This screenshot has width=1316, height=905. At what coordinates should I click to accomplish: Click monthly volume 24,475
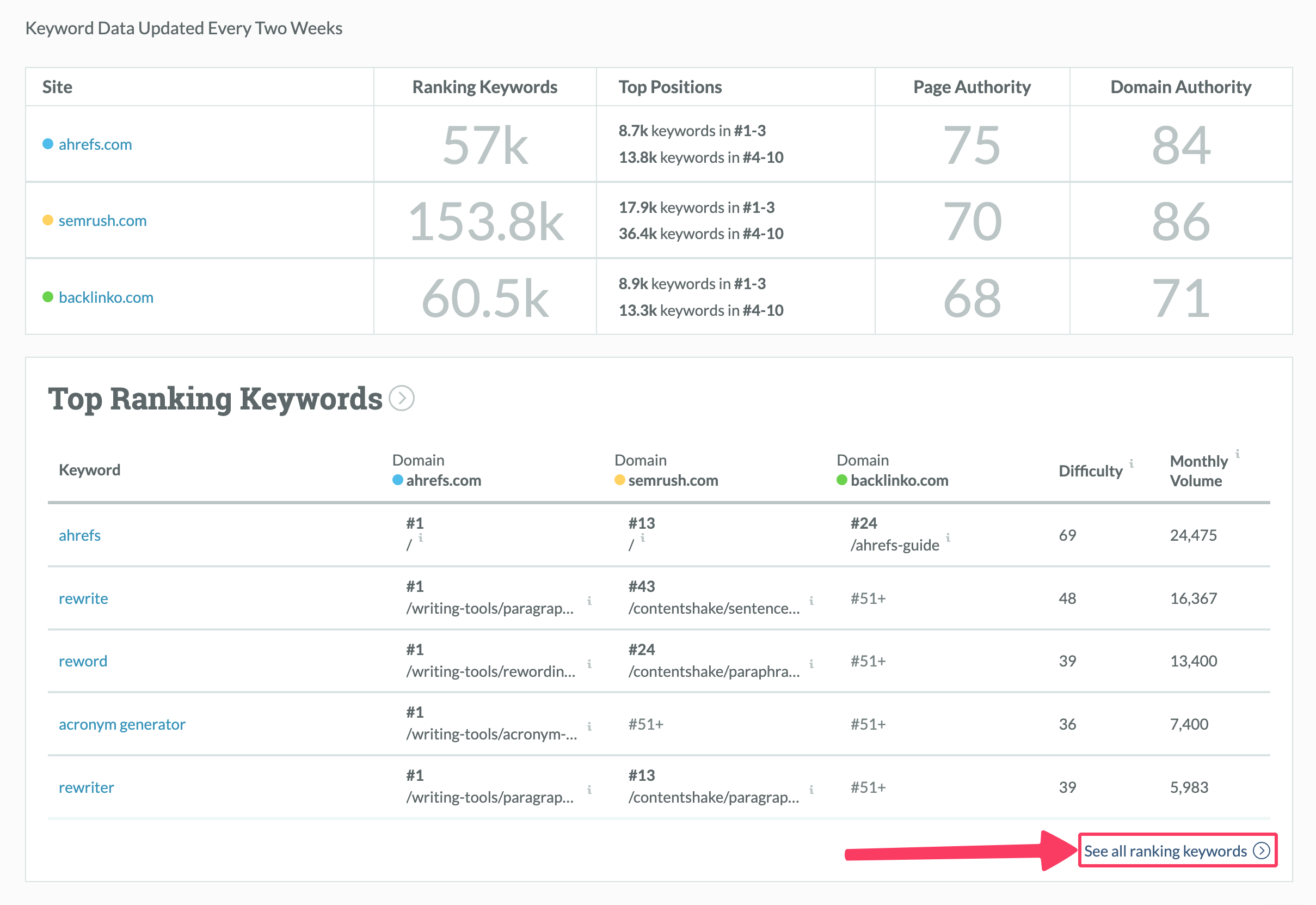tap(1194, 535)
